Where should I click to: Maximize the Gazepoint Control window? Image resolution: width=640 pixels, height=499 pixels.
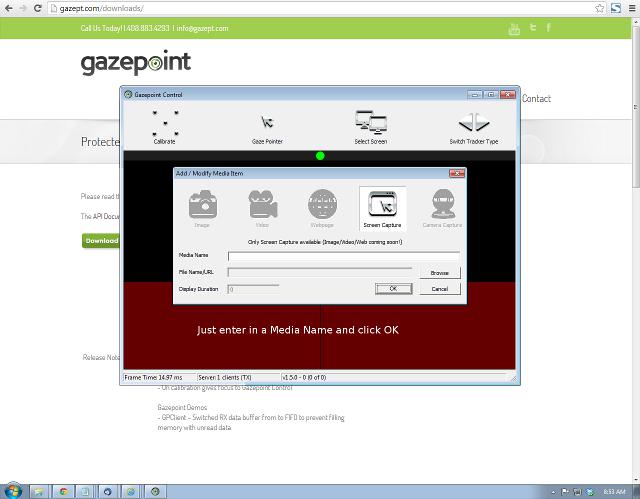coord(491,95)
